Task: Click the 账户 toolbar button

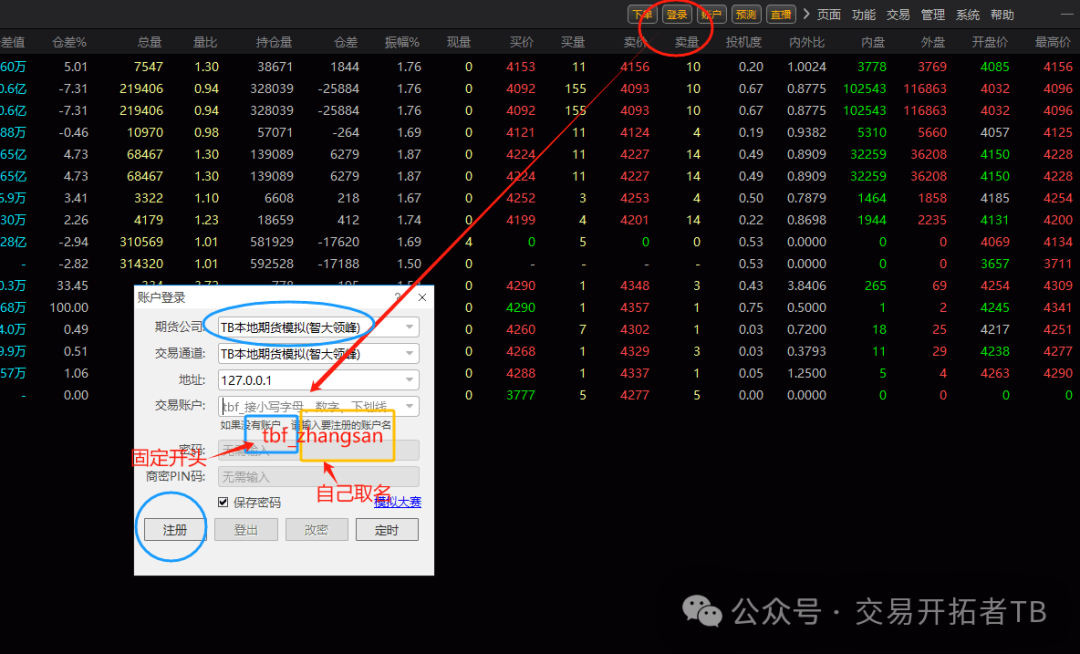Action: coord(711,14)
